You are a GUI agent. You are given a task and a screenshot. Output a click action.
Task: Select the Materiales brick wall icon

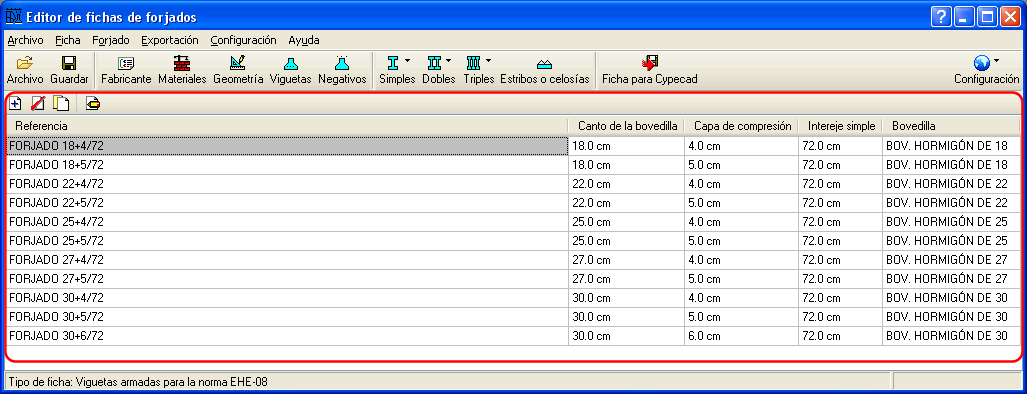(181, 63)
